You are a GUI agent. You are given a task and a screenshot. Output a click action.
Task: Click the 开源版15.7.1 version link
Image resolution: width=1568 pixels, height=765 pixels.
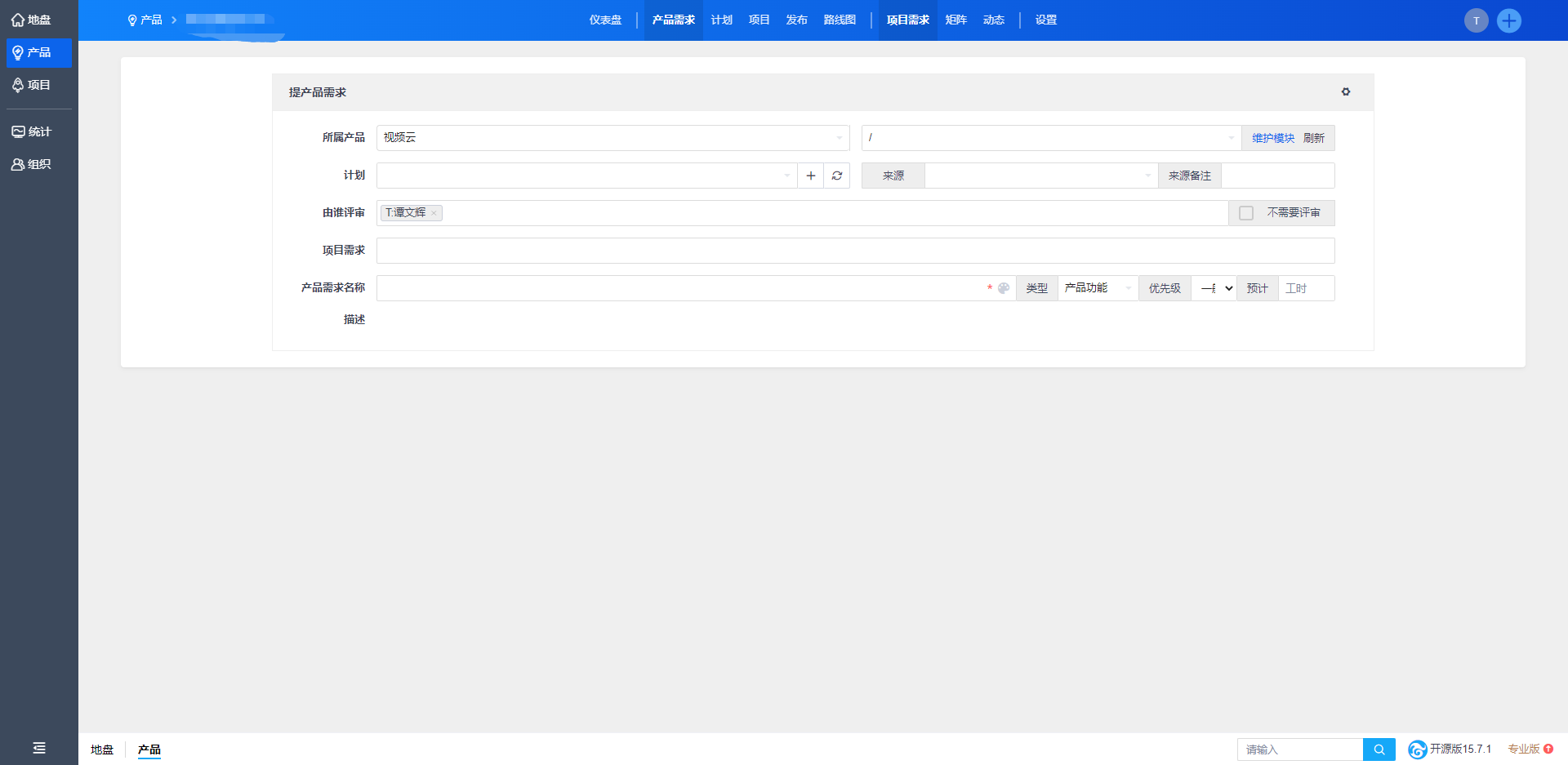coord(1460,749)
